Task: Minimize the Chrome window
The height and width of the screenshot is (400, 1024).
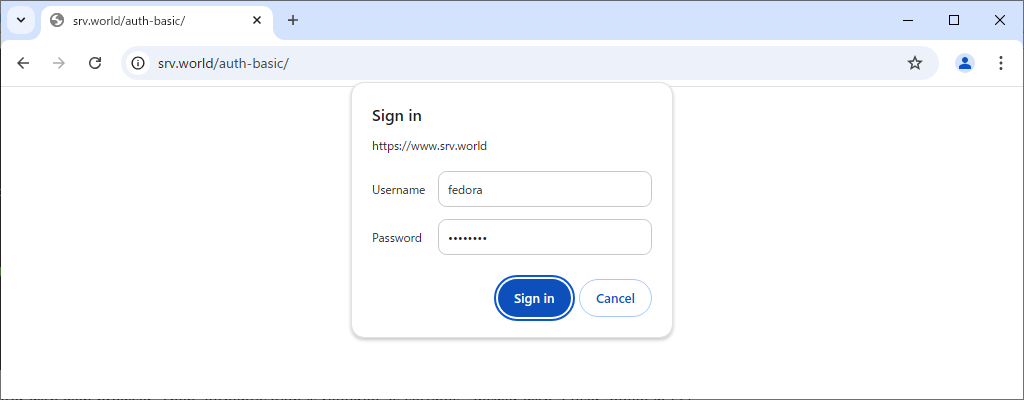Action: [x=908, y=20]
